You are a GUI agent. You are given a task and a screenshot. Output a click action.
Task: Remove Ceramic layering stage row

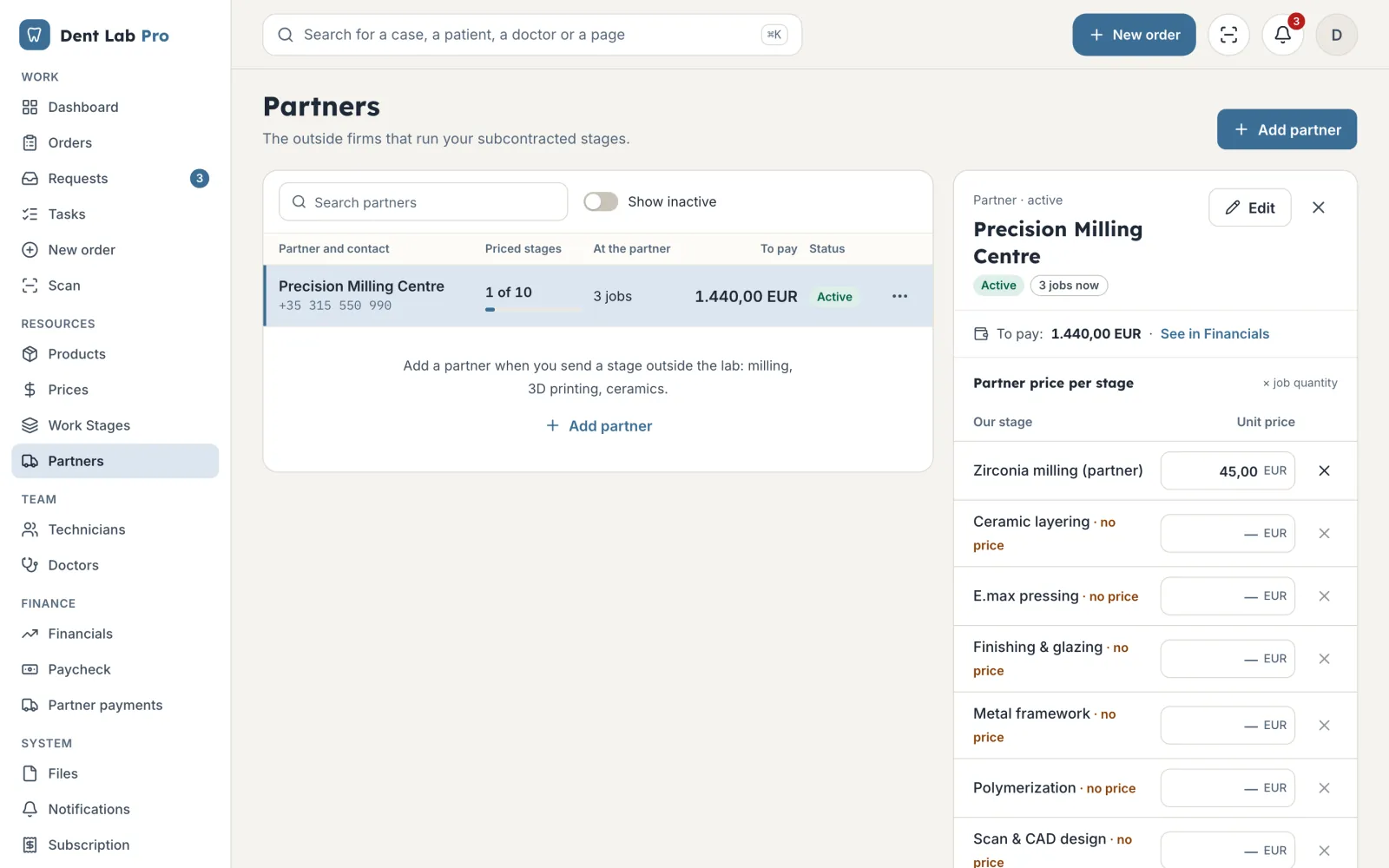[1324, 533]
